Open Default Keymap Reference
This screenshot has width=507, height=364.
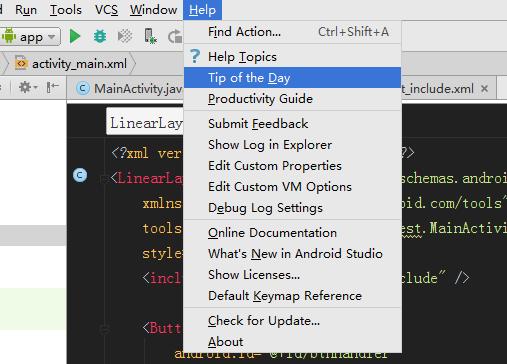coord(292,296)
